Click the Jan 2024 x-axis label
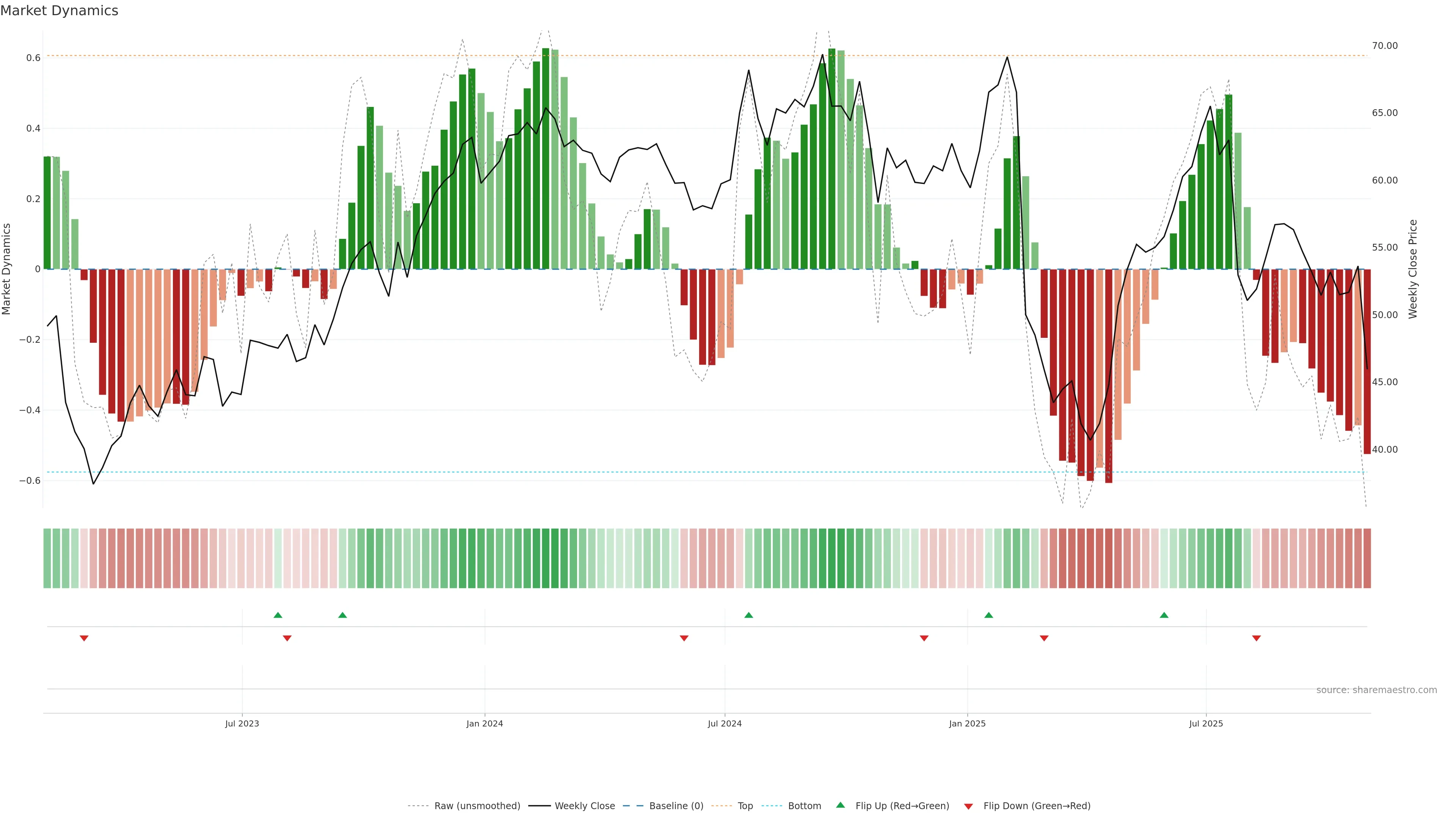1456x819 pixels. [485, 723]
